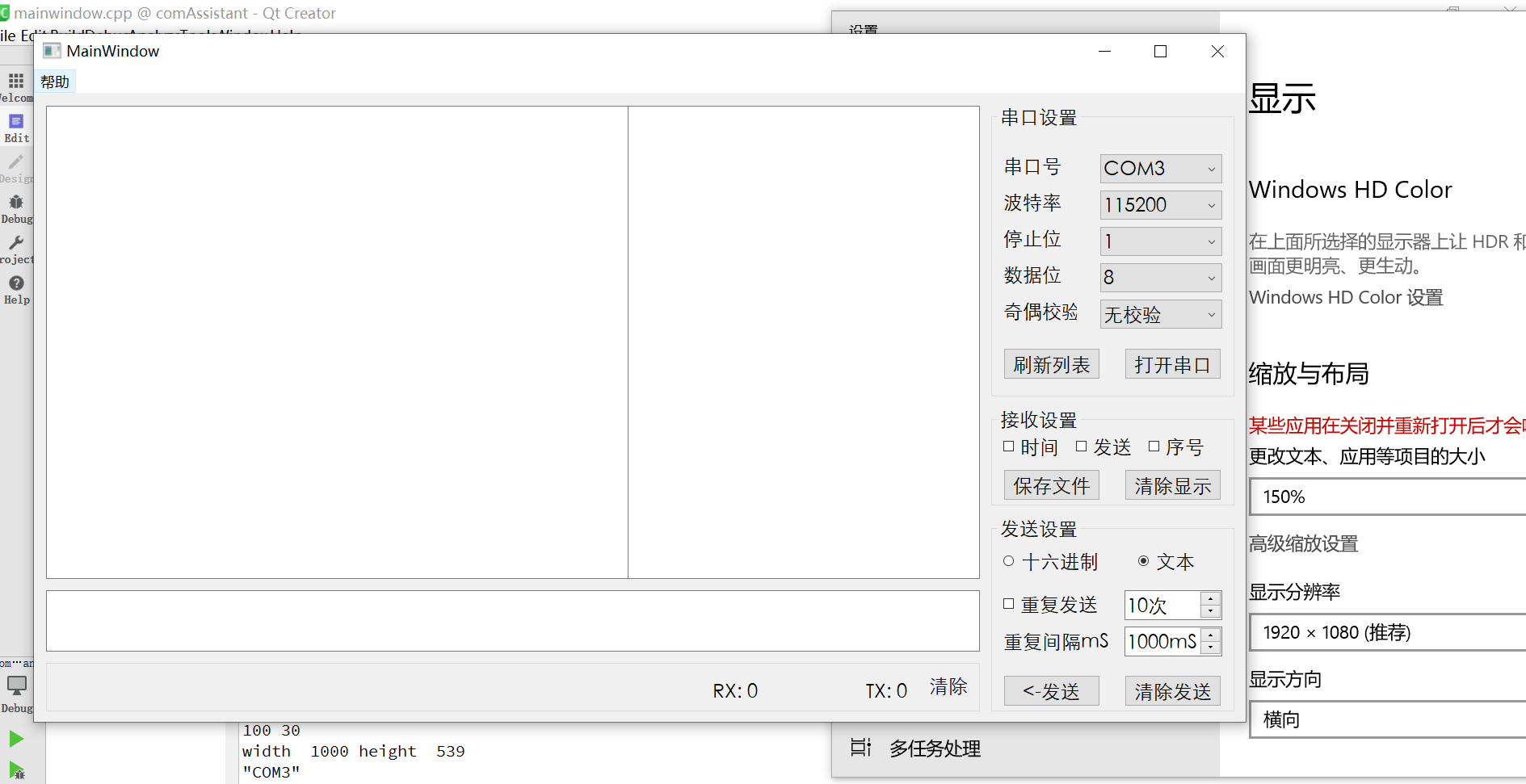Increase repeat count 10次 spinner up arrow
1526x784 pixels.
point(1211,598)
